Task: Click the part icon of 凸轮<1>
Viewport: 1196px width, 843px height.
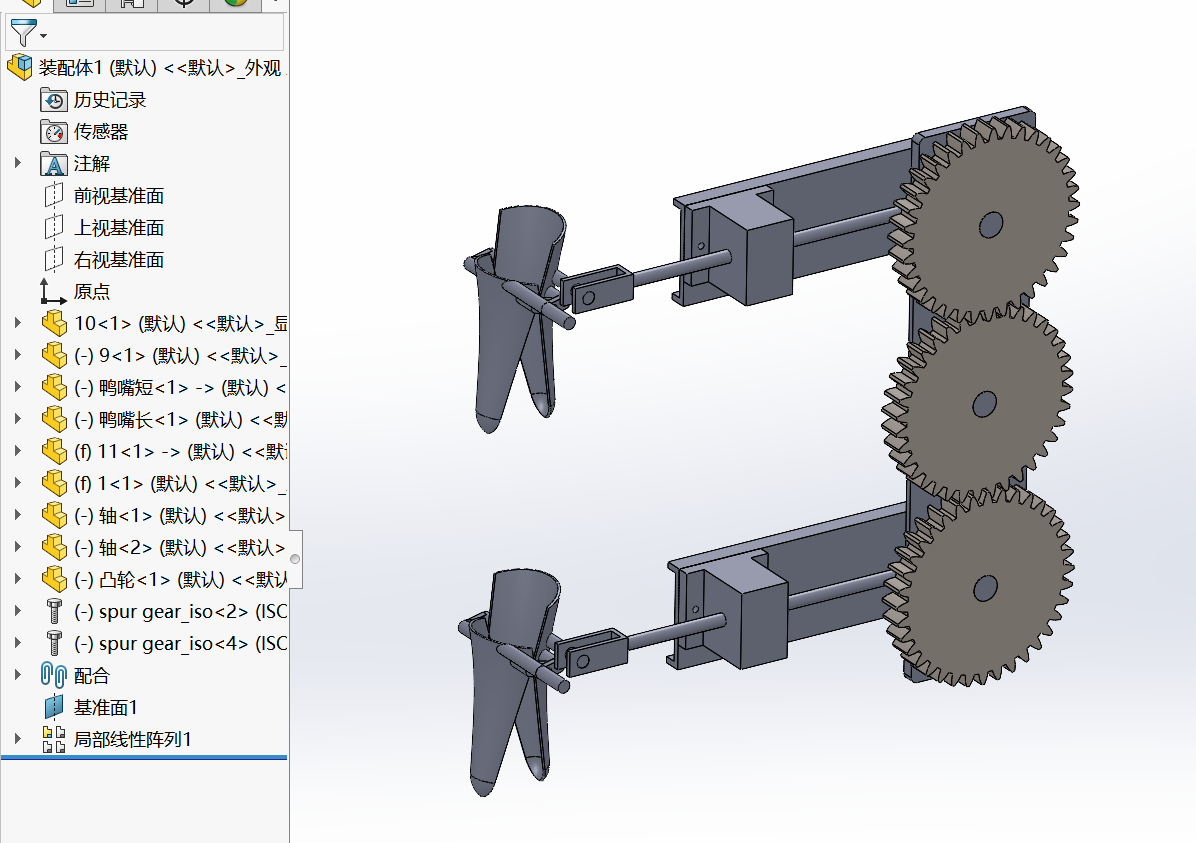Action: pos(54,580)
